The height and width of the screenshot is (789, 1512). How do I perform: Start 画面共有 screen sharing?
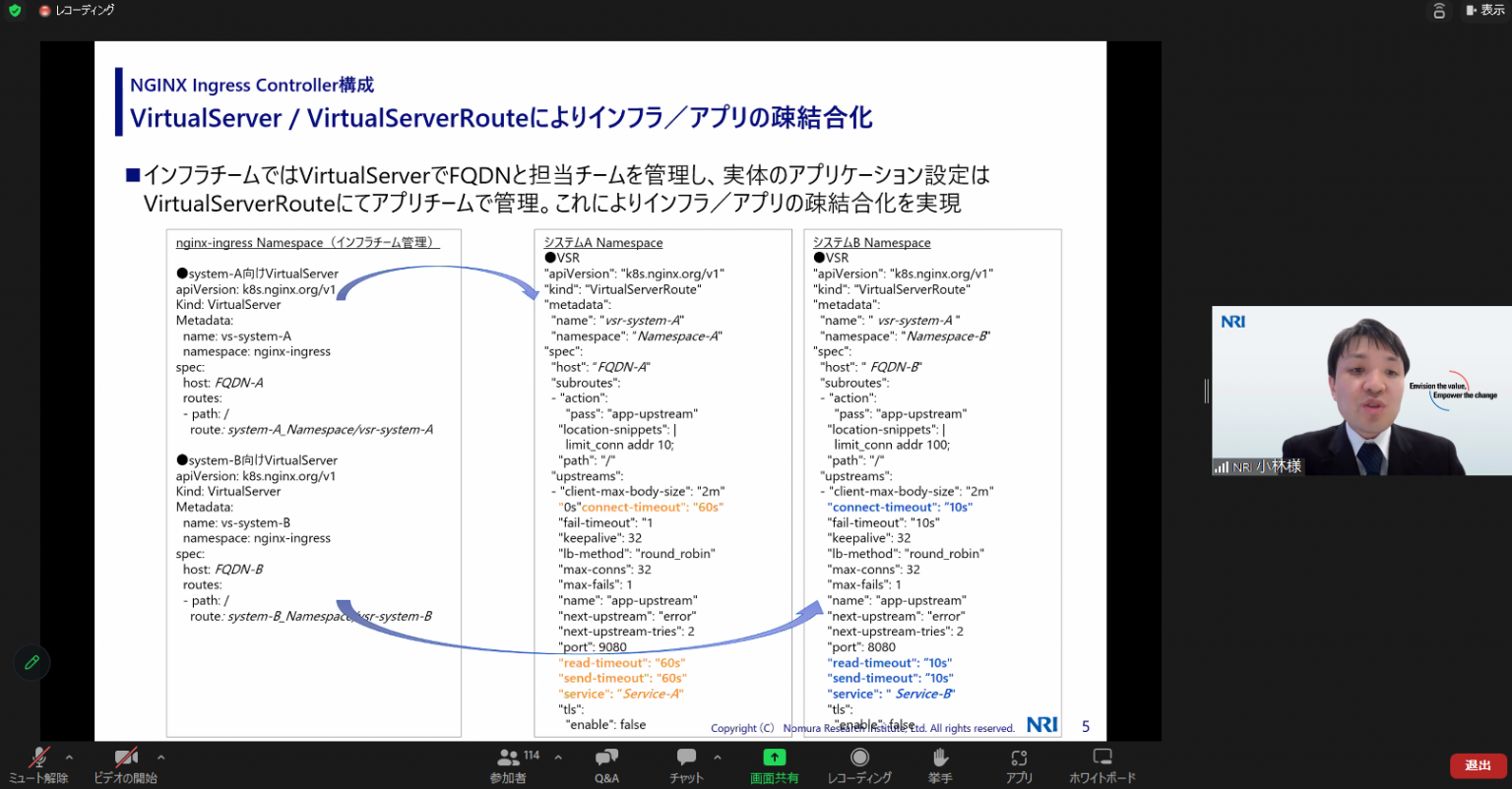click(x=775, y=765)
